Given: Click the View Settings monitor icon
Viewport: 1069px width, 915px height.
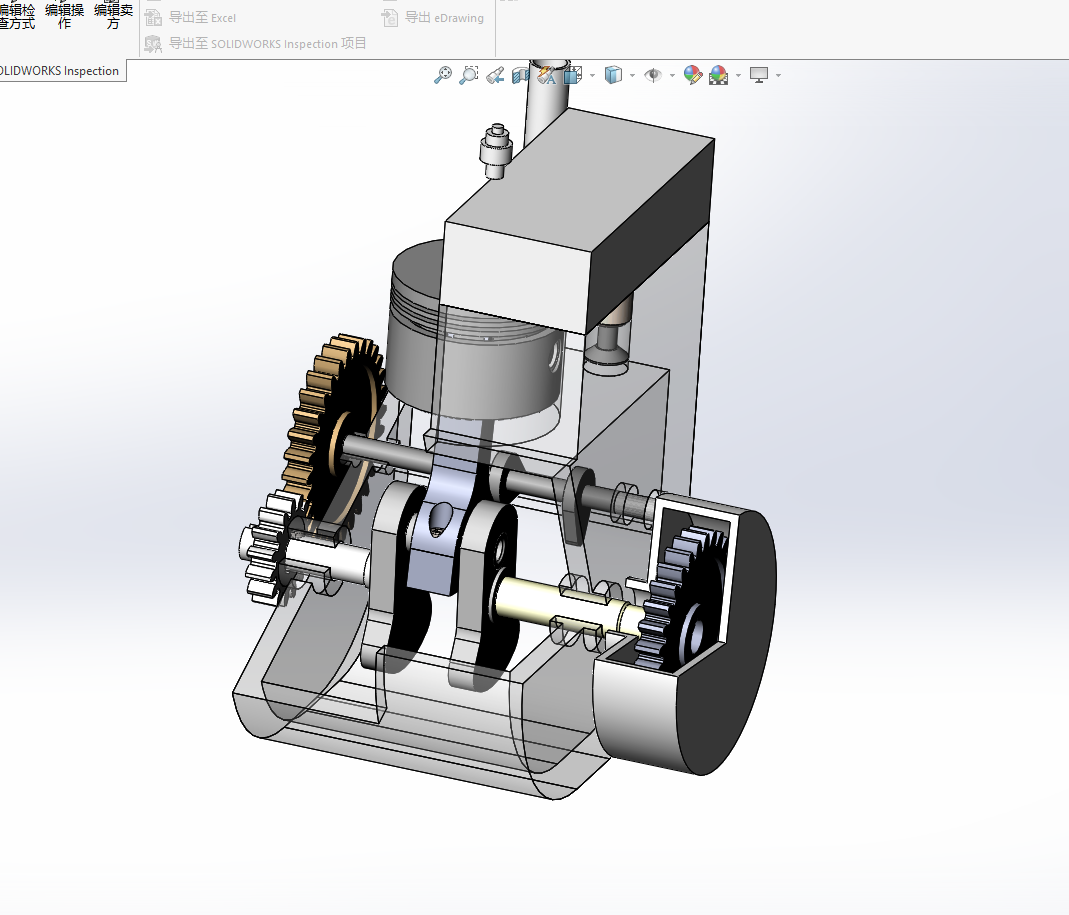Looking at the screenshot, I should [x=759, y=75].
